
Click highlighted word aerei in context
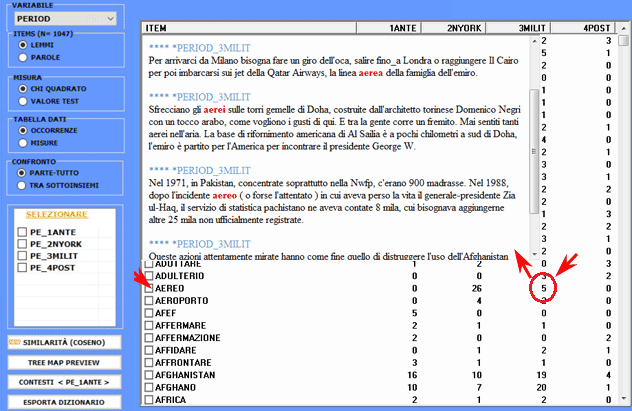214,110
